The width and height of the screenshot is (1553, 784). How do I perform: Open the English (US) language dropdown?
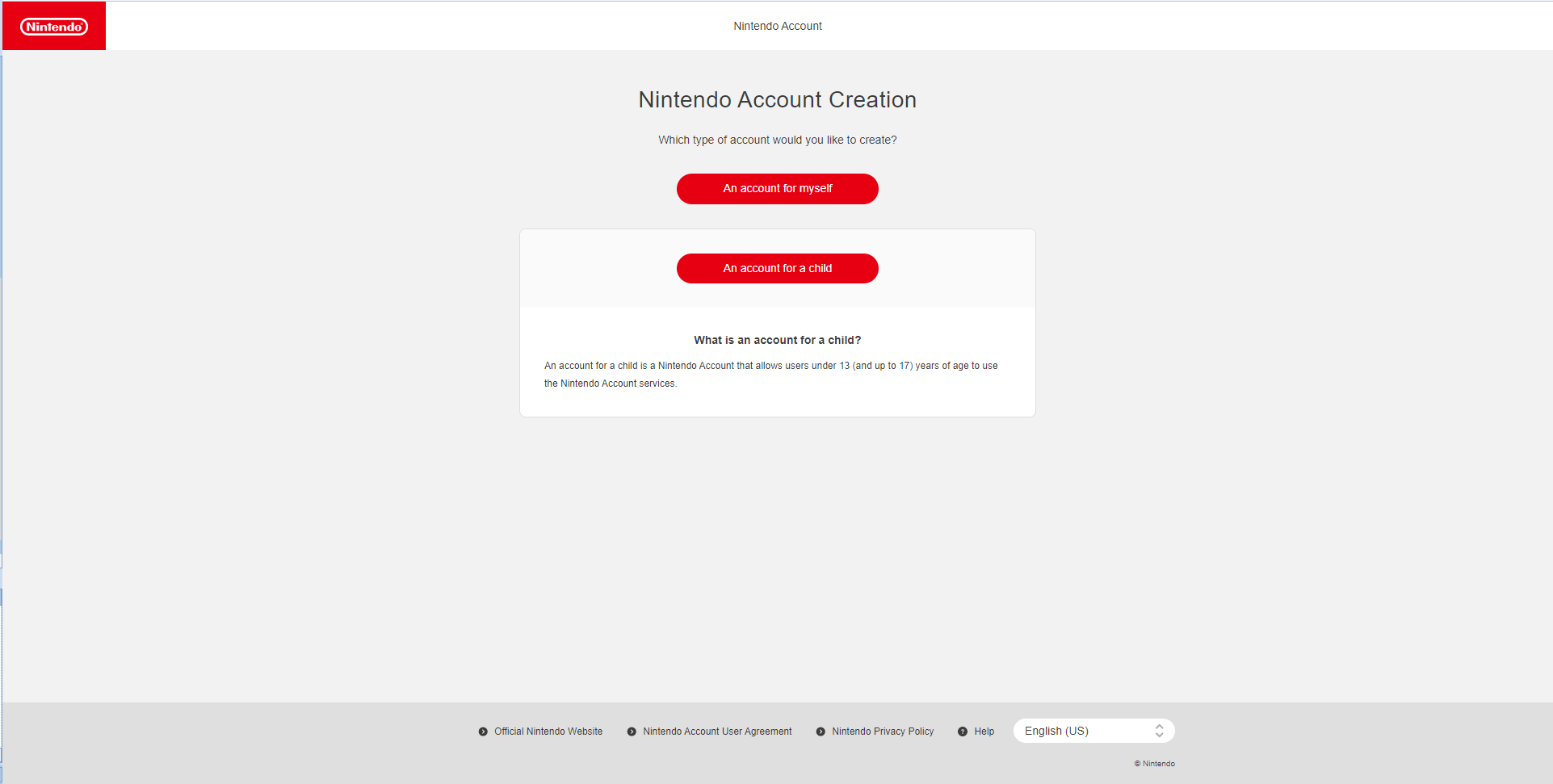[1093, 731]
